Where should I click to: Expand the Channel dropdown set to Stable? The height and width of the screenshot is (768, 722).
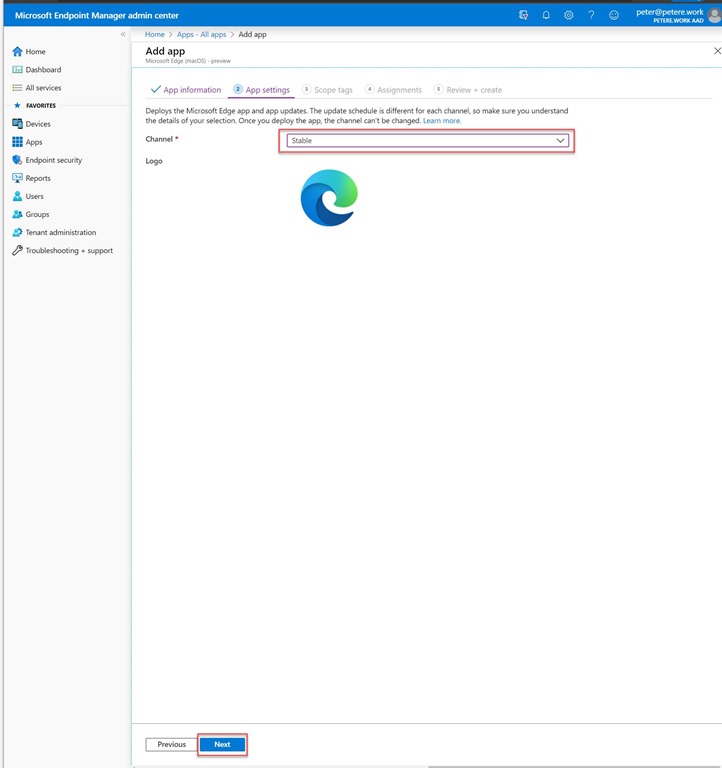(427, 141)
